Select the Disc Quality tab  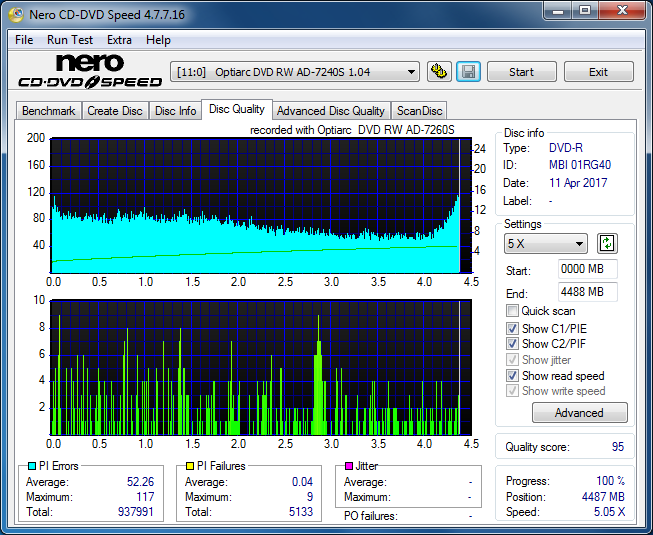pos(237,109)
